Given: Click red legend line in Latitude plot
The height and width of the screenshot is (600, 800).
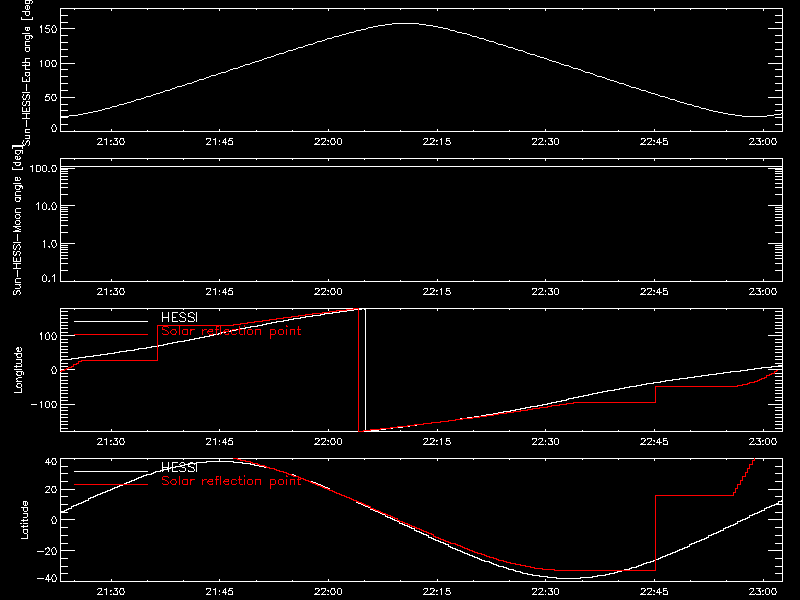Looking at the screenshot, I should [111, 484].
